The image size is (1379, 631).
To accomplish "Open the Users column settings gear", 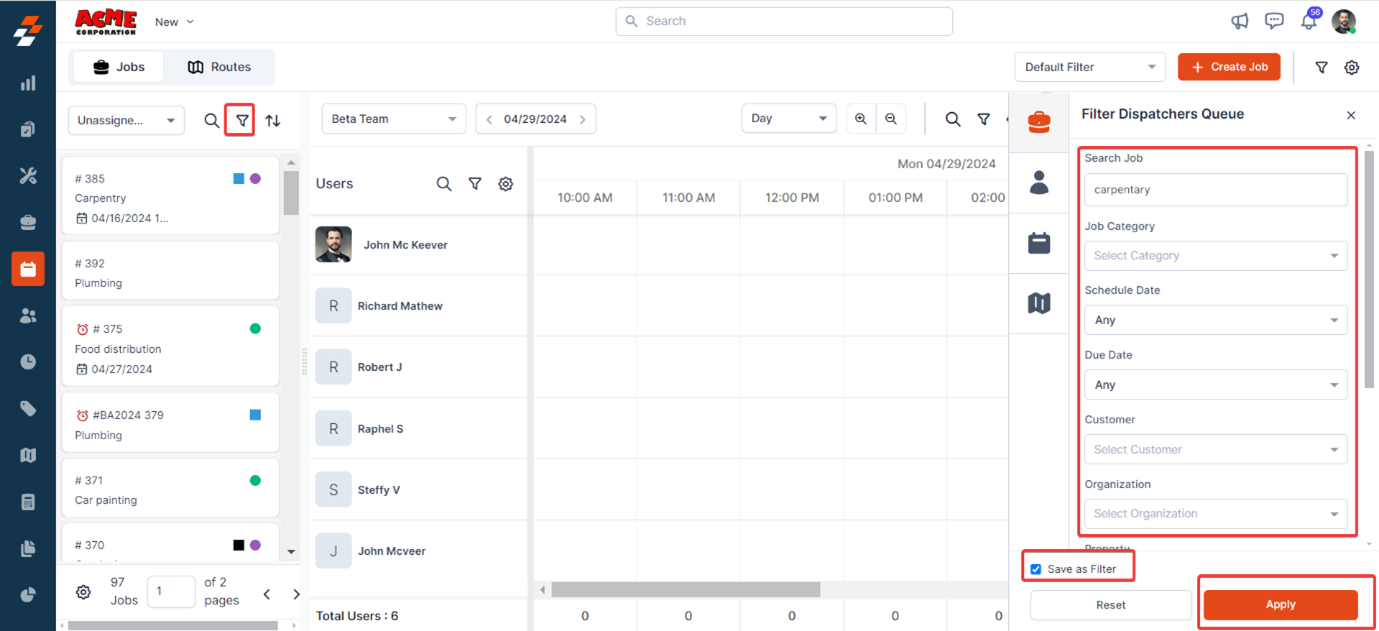I will coord(506,184).
